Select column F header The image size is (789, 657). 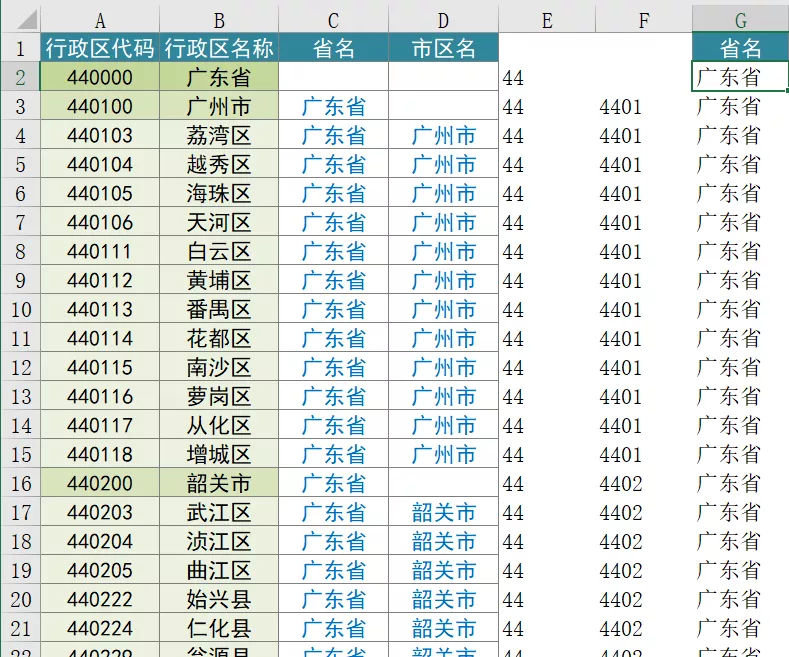pos(644,20)
